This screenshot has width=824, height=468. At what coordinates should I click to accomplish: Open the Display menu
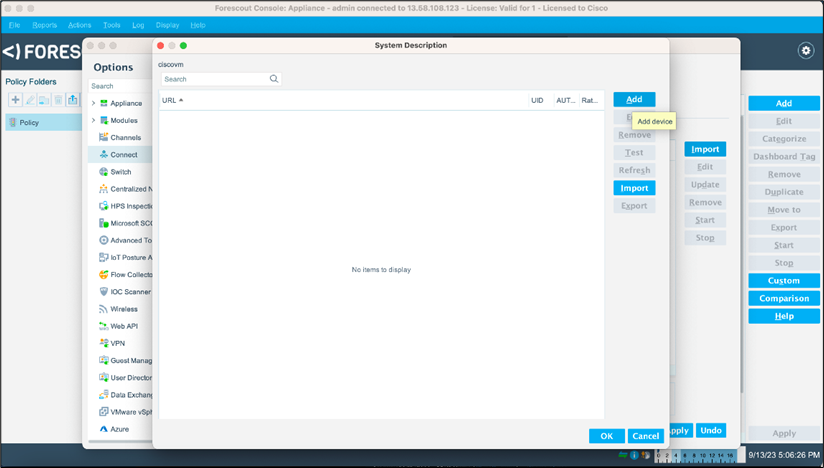pos(167,25)
